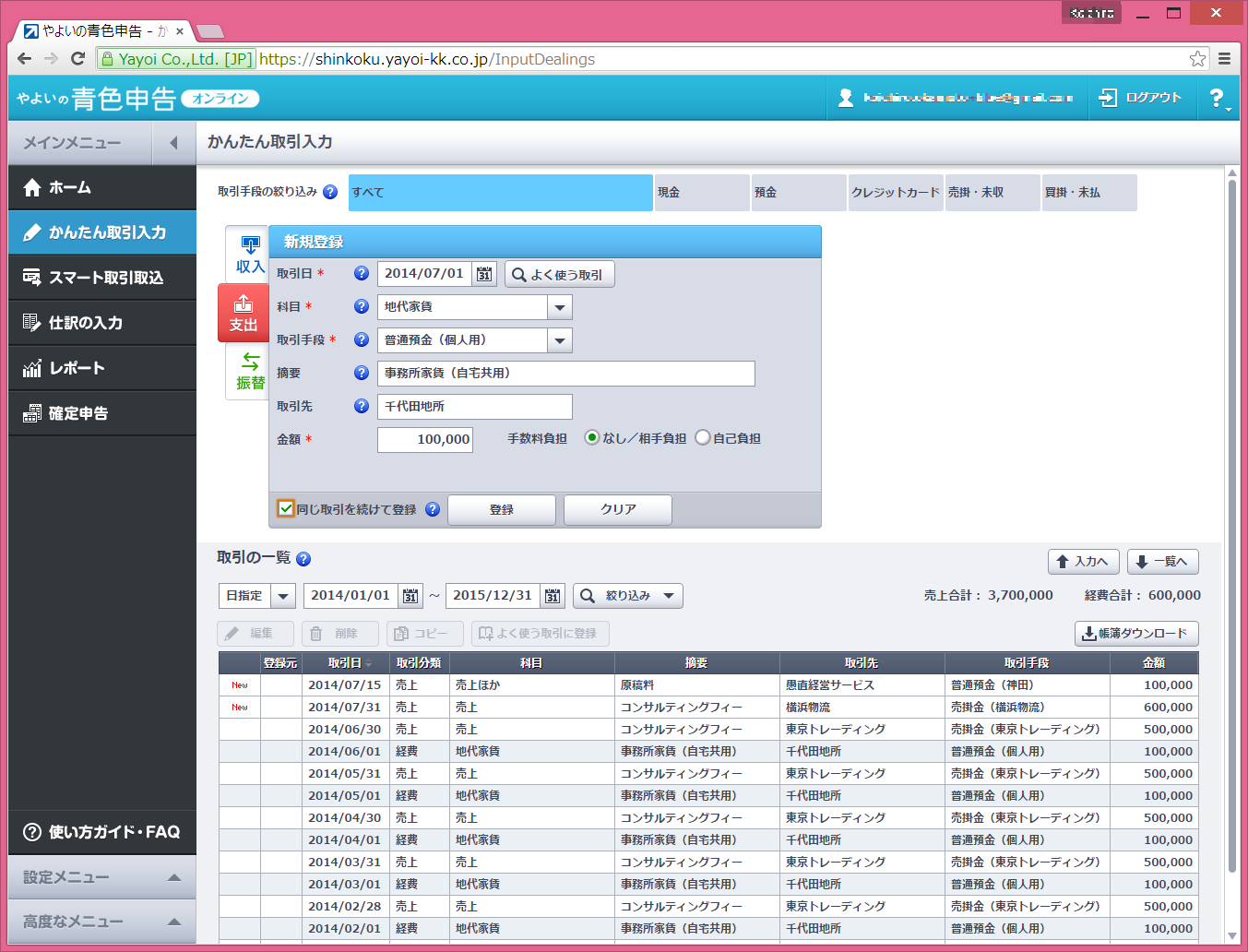Collapse the main menu sidebar arrow
Screen dimensions: 1248x952
pyautogui.click(x=173, y=143)
